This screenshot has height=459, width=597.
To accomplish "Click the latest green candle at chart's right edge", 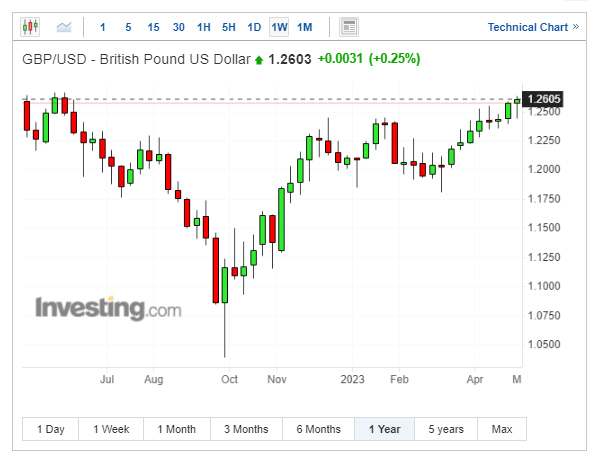I will click(x=517, y=101).
